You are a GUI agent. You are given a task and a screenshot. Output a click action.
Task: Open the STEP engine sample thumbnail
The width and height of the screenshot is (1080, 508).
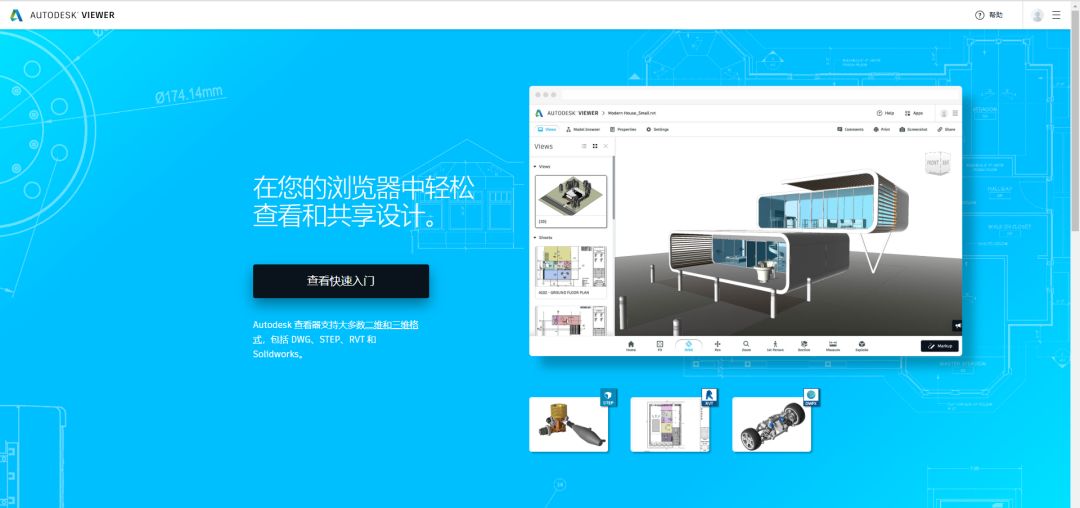coord(568,424)
